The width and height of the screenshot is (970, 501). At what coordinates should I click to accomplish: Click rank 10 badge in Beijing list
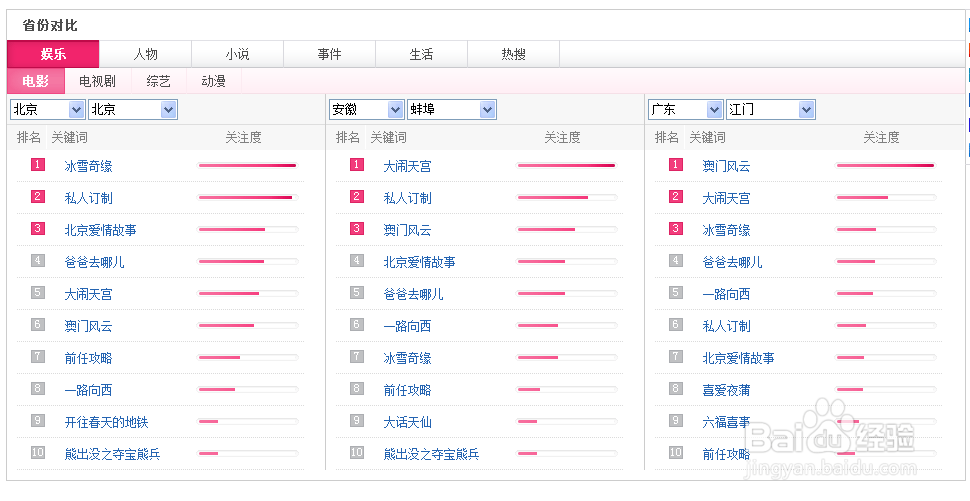[x=38, y=453]
